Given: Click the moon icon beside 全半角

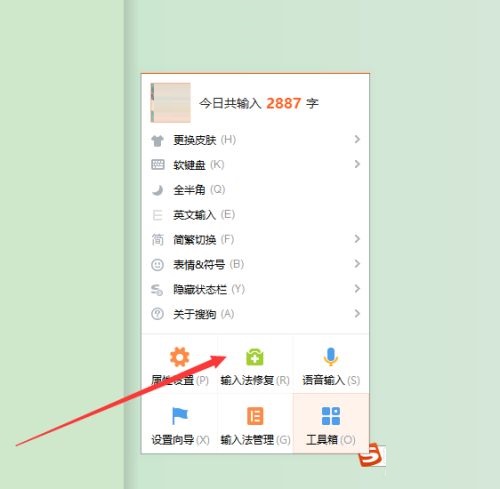Looking at the screenshot, I should click(x=157, y=190).
